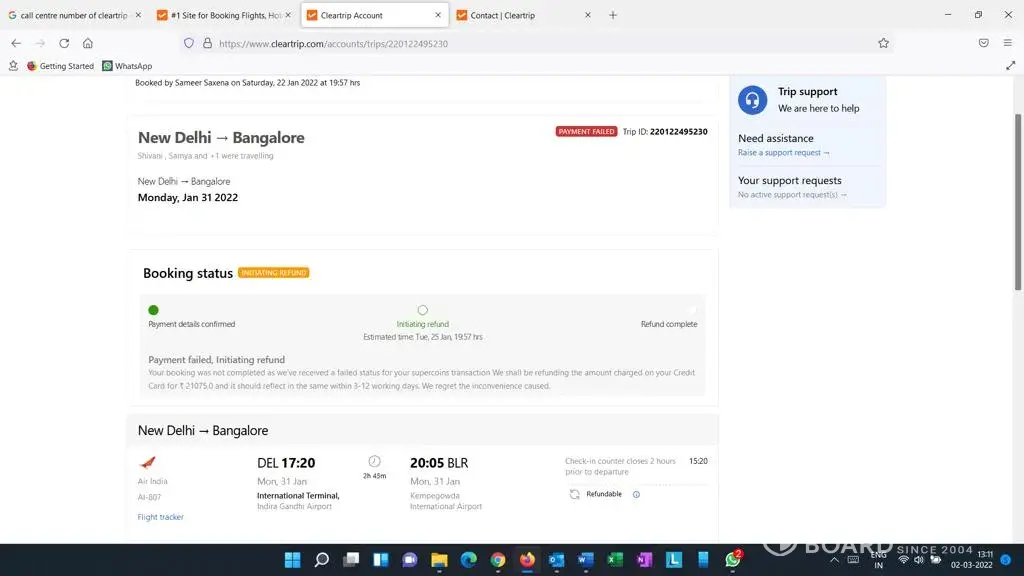
Task: Close the Contact | Cleartrip tab
Action: pyautogui.click(x=588, y=15)
